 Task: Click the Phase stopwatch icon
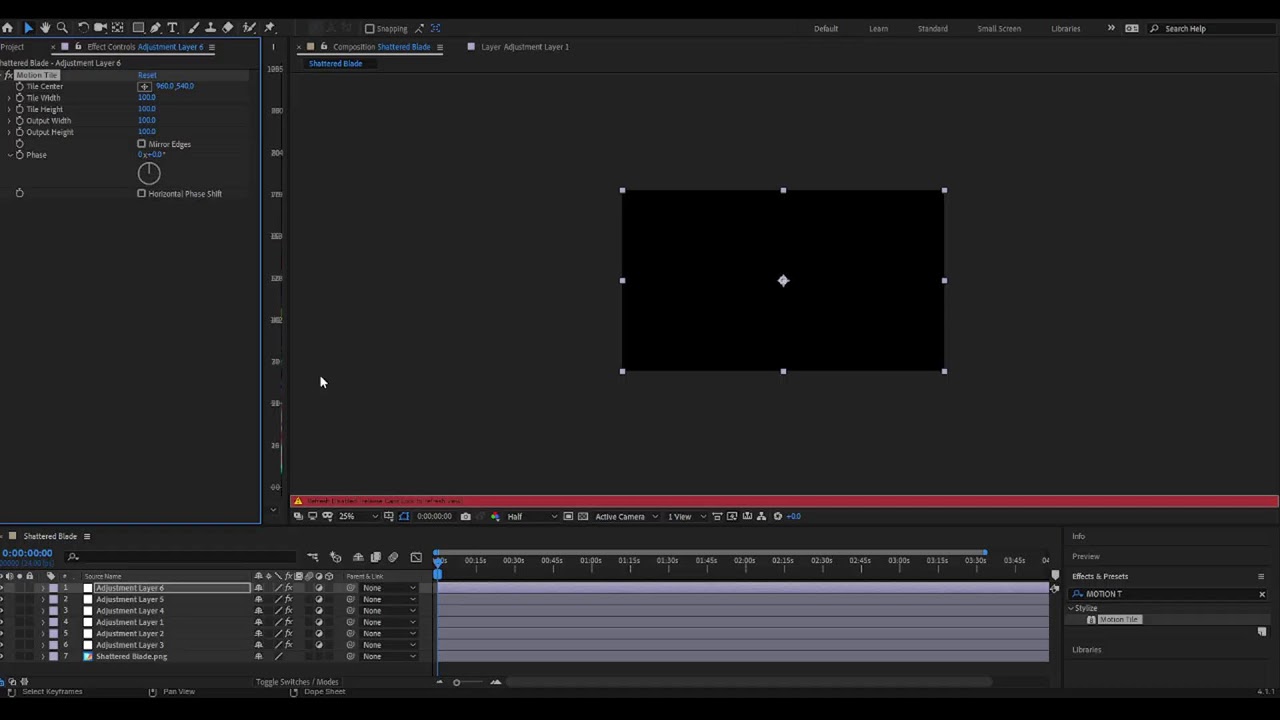point(19,155)
